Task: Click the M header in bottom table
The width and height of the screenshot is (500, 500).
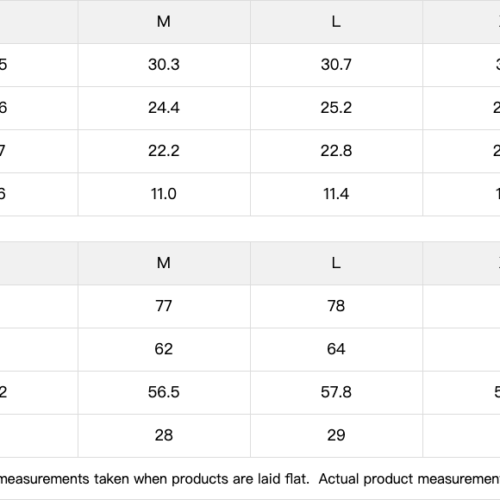Action: point(164,263)
